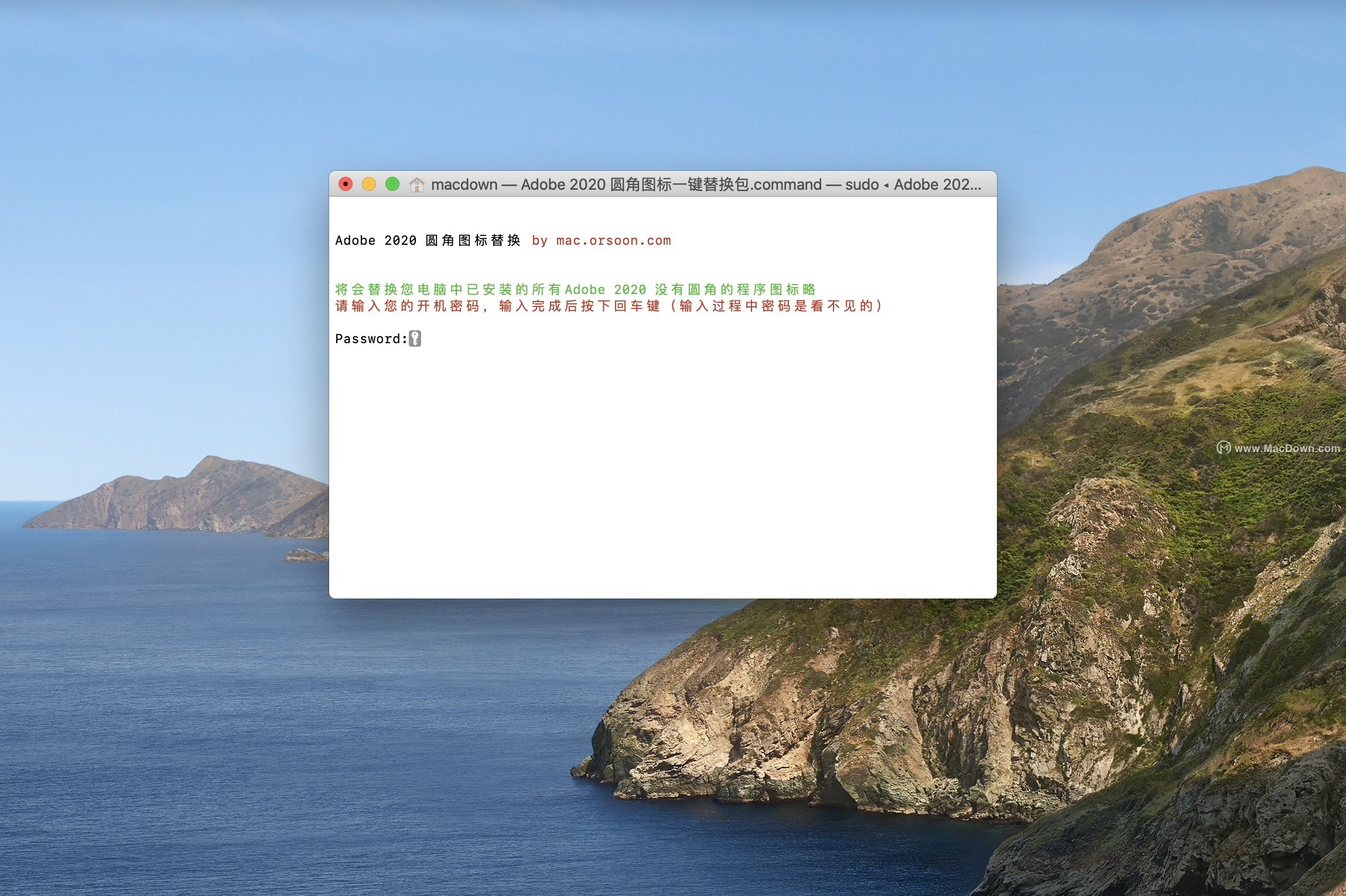Click the 'Password:' prompt text
Screen dimensions: 1346x896
tap(371, 339)
